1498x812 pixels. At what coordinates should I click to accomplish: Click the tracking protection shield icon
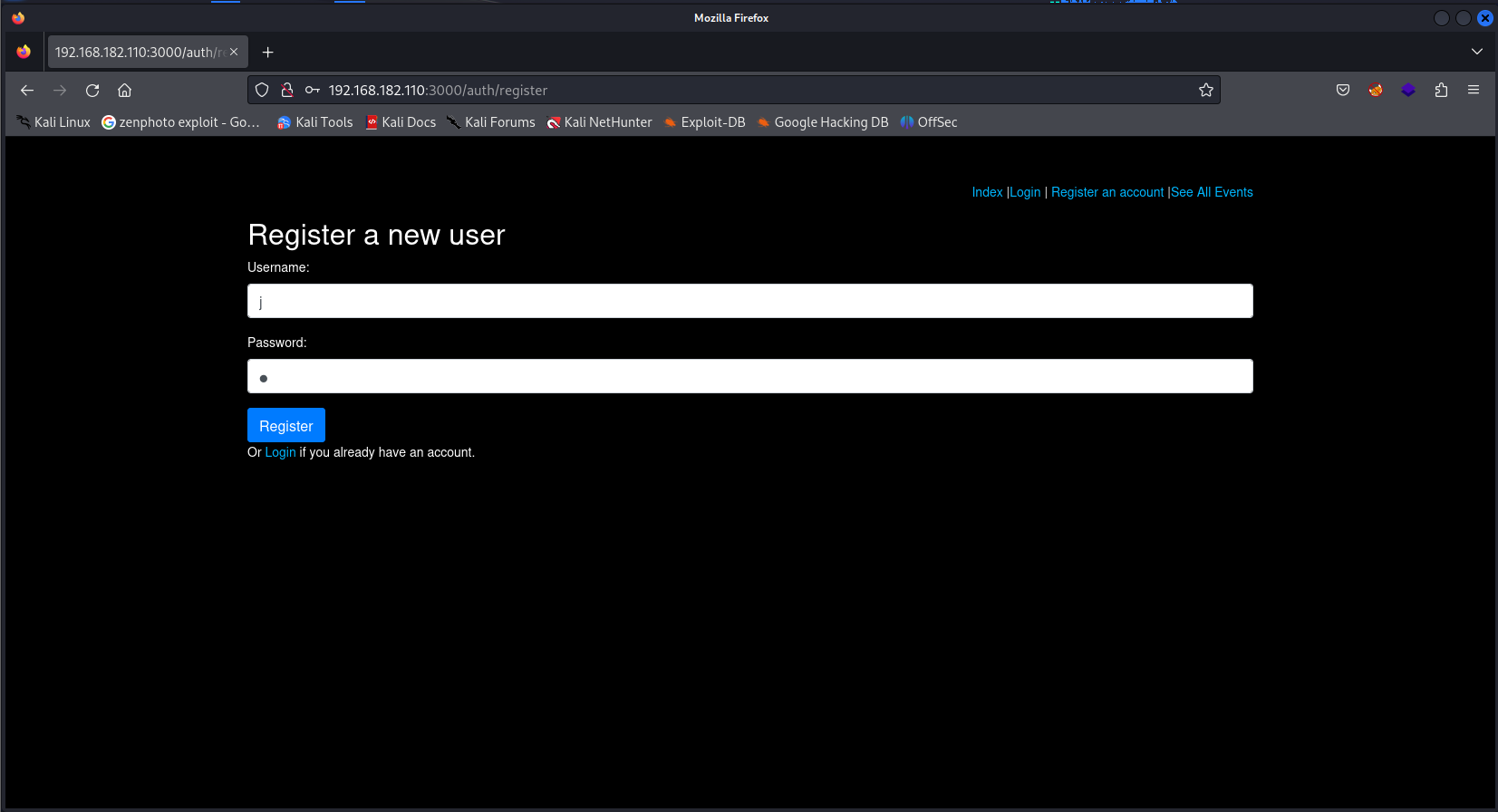(x=262, y=90)
